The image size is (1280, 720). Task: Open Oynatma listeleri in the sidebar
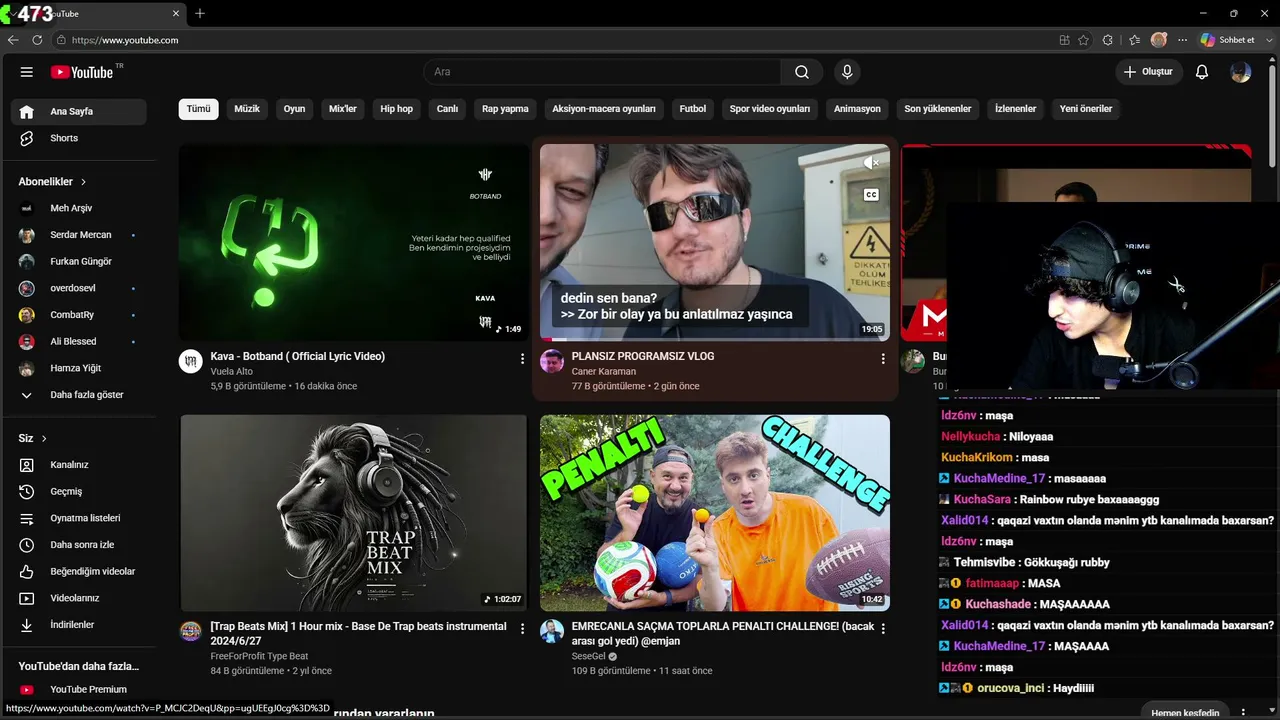tap(79, 518)
